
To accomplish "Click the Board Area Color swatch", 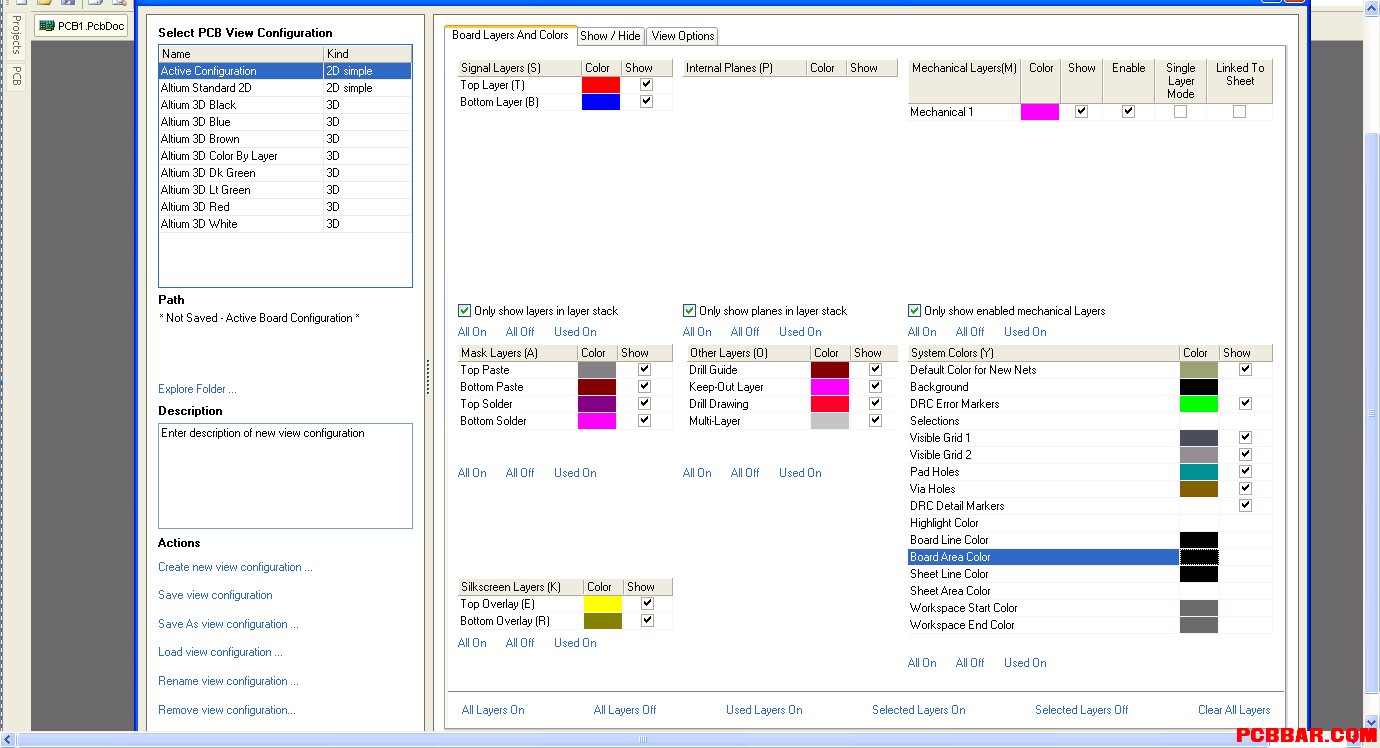I will [1199, 557].
